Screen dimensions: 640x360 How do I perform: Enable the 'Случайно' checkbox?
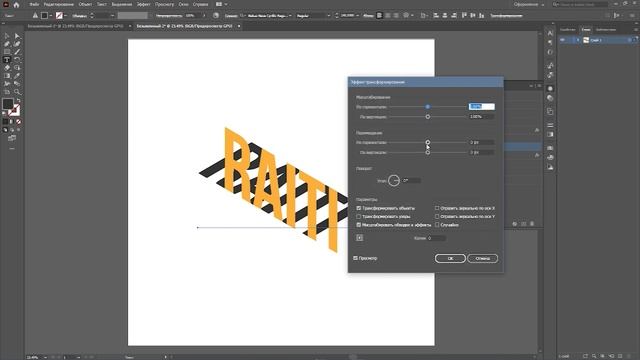click(x=437, y=225)
